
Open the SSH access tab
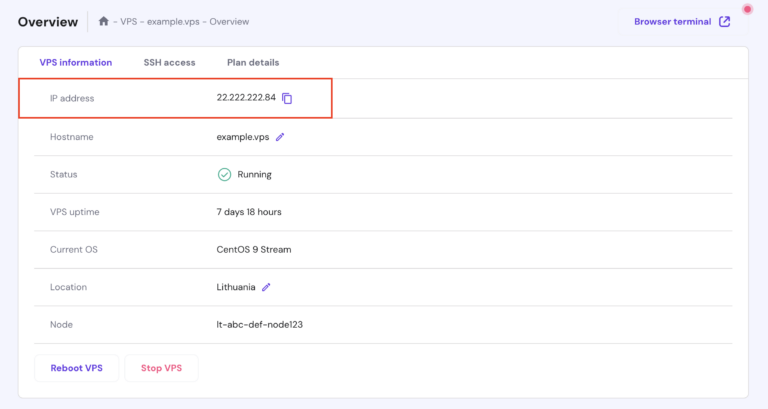point(169,62)
